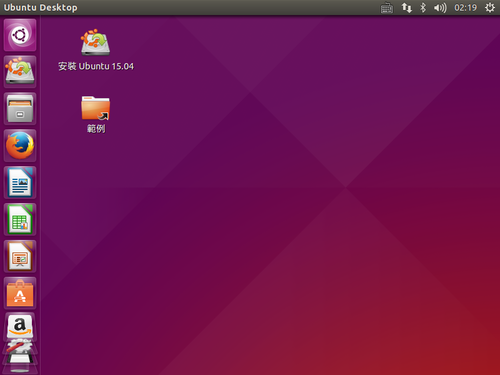Select the 安裝 Ubuntu 15.04 desktop icon
Screen dimensions: 500x375
pos(96,50)
